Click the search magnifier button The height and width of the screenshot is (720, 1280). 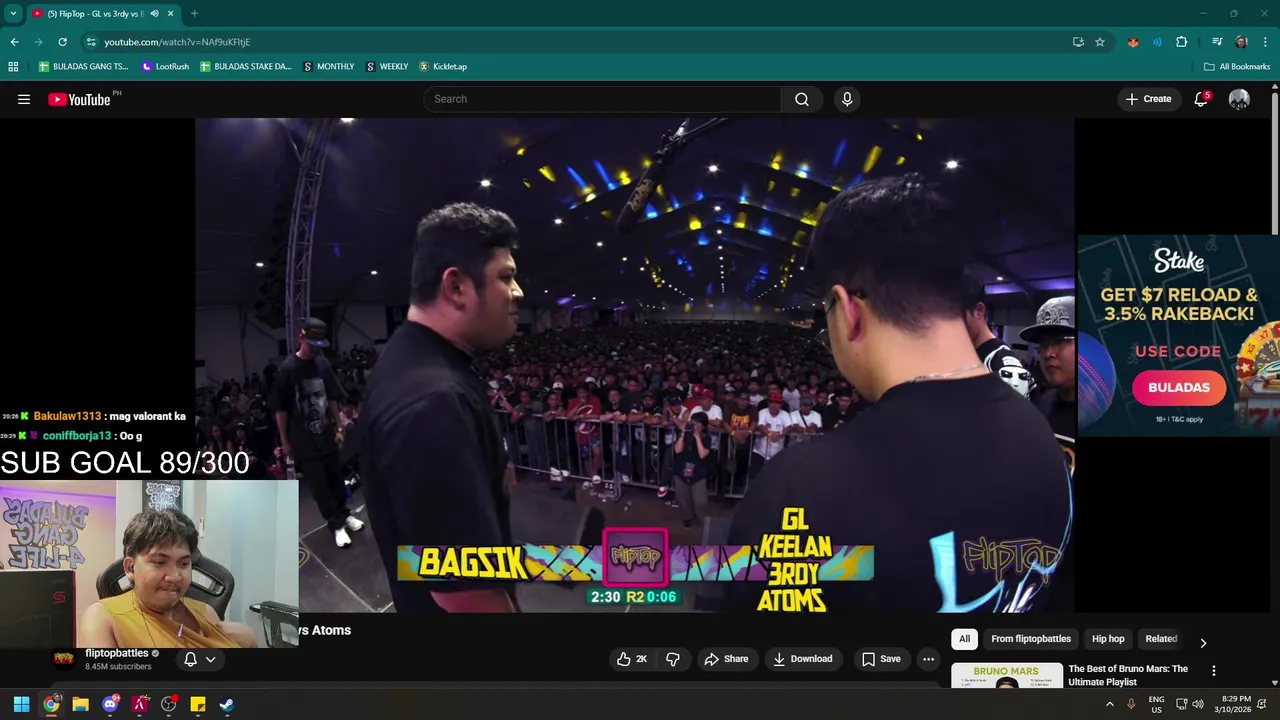(802, 99)
